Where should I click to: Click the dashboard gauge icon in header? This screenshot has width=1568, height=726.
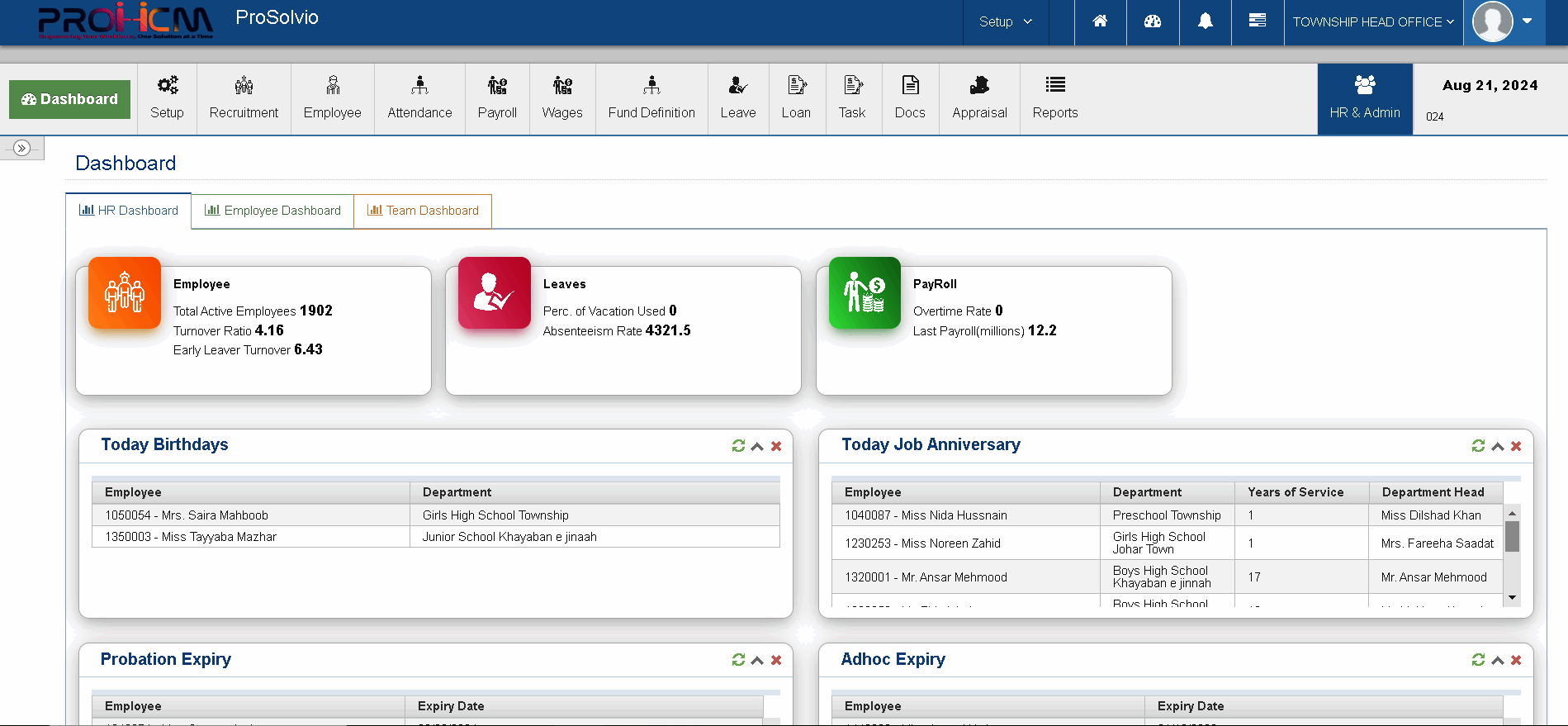[1153, 21]
